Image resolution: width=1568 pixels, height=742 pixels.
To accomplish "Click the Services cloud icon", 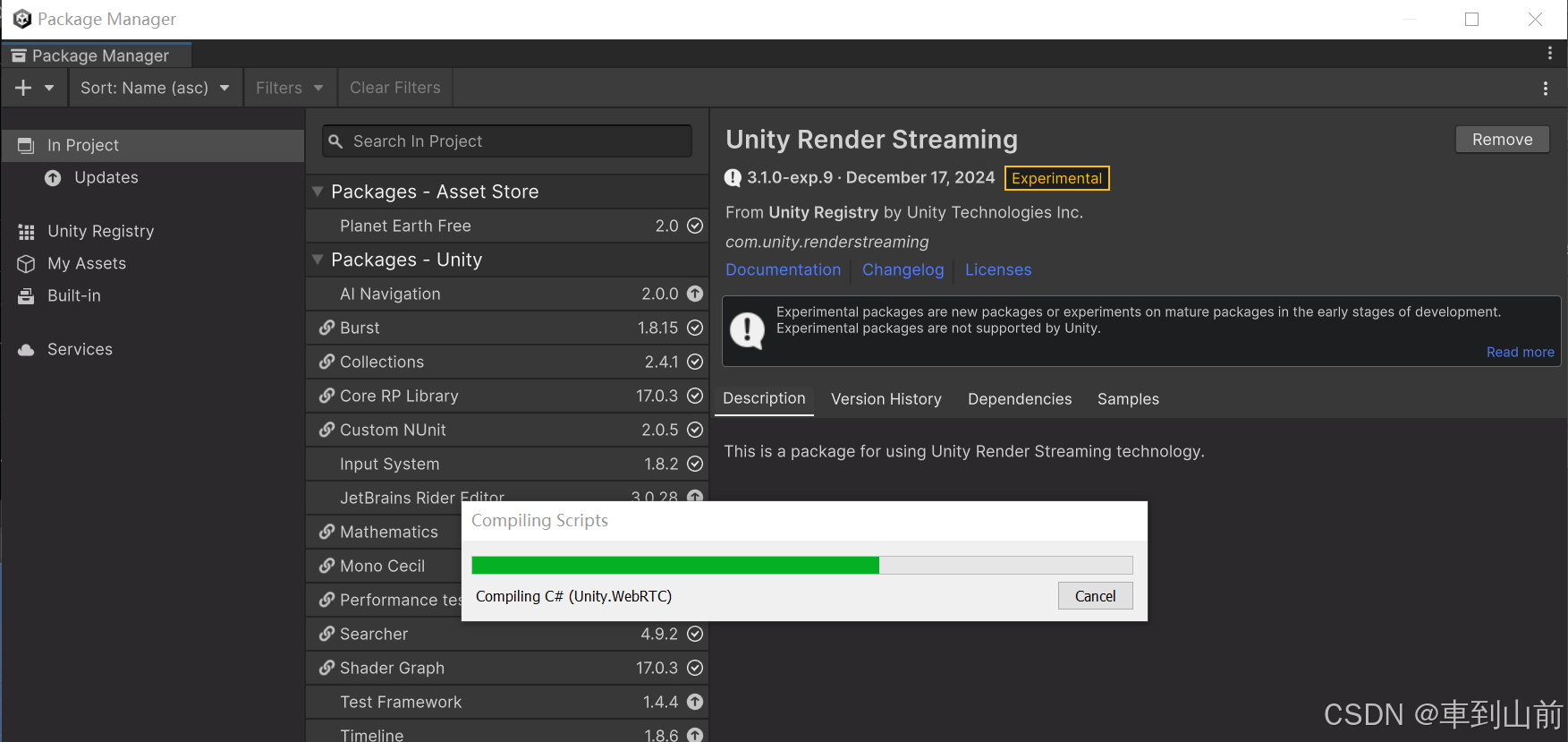I will pyautogui.click(x=26, y=350).
